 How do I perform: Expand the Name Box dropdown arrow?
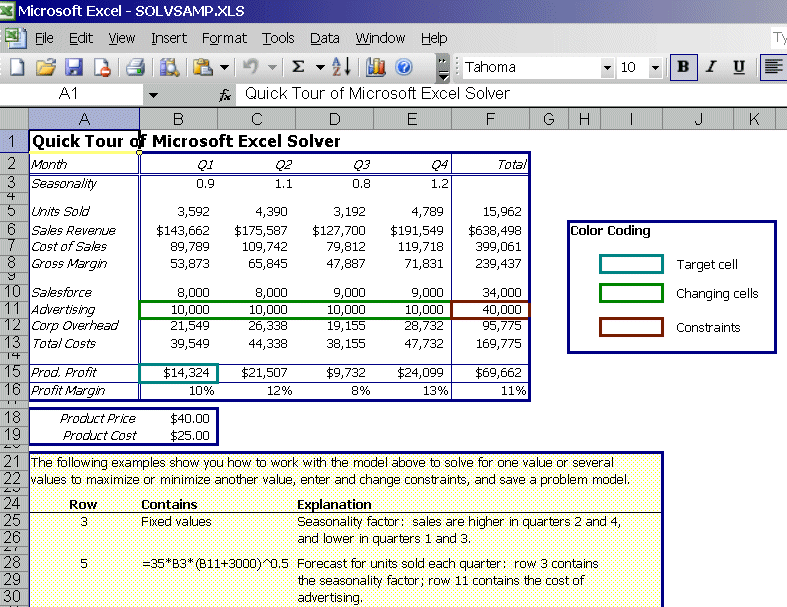click(153, 94)
